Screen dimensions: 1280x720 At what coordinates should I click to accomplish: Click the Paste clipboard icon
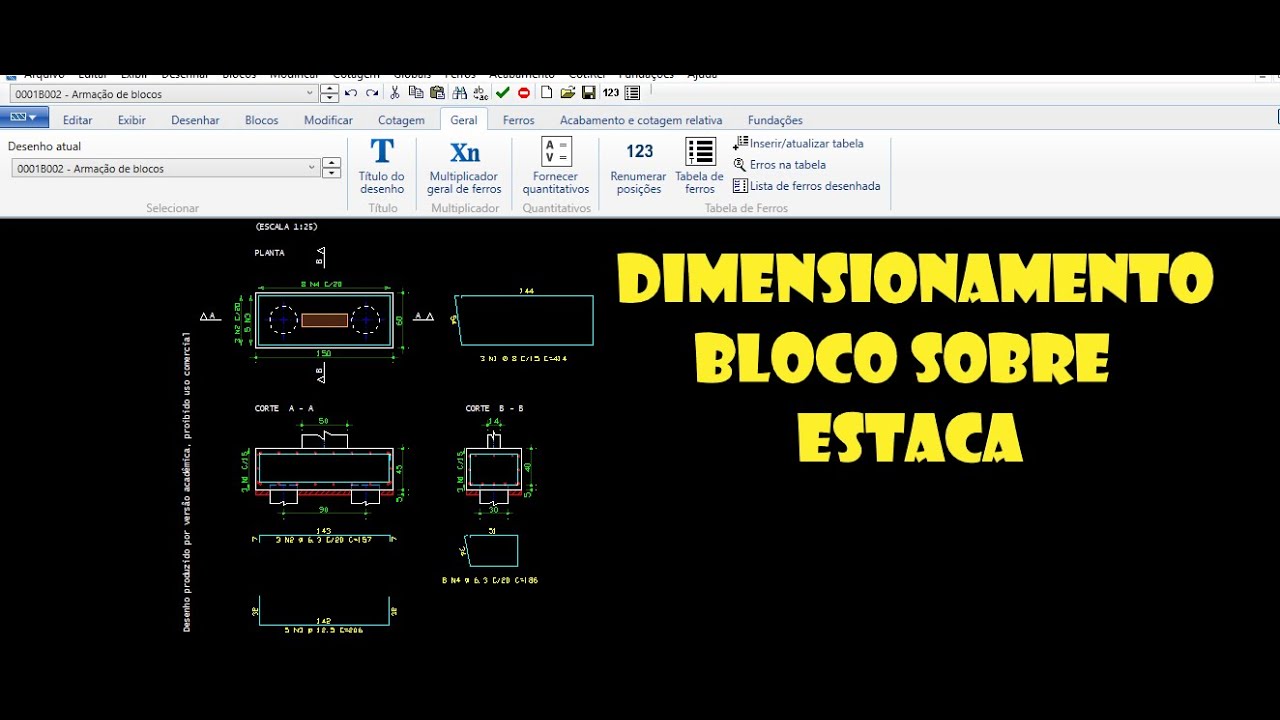point(437,93)
